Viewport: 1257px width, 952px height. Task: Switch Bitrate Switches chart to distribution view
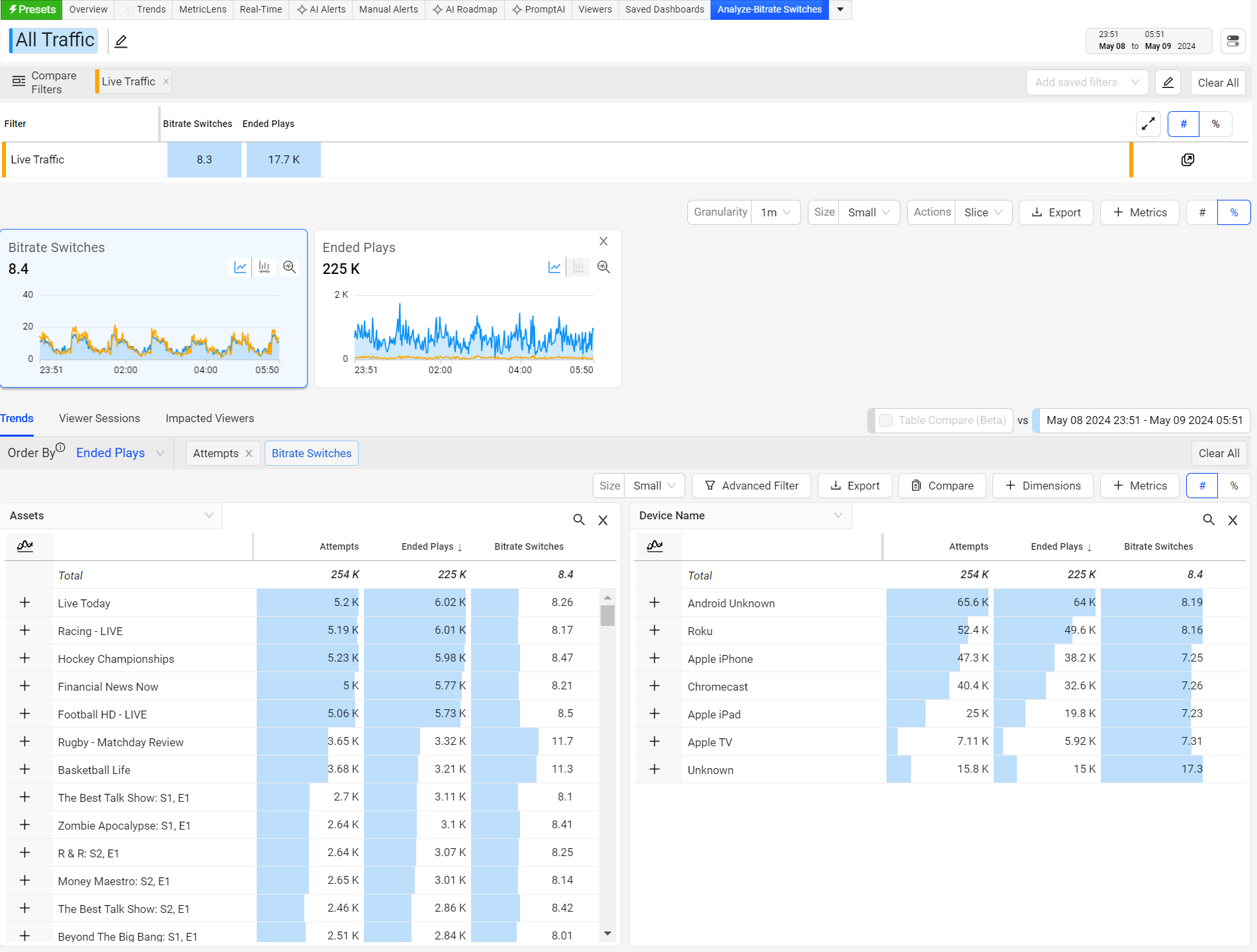[264, 267]
